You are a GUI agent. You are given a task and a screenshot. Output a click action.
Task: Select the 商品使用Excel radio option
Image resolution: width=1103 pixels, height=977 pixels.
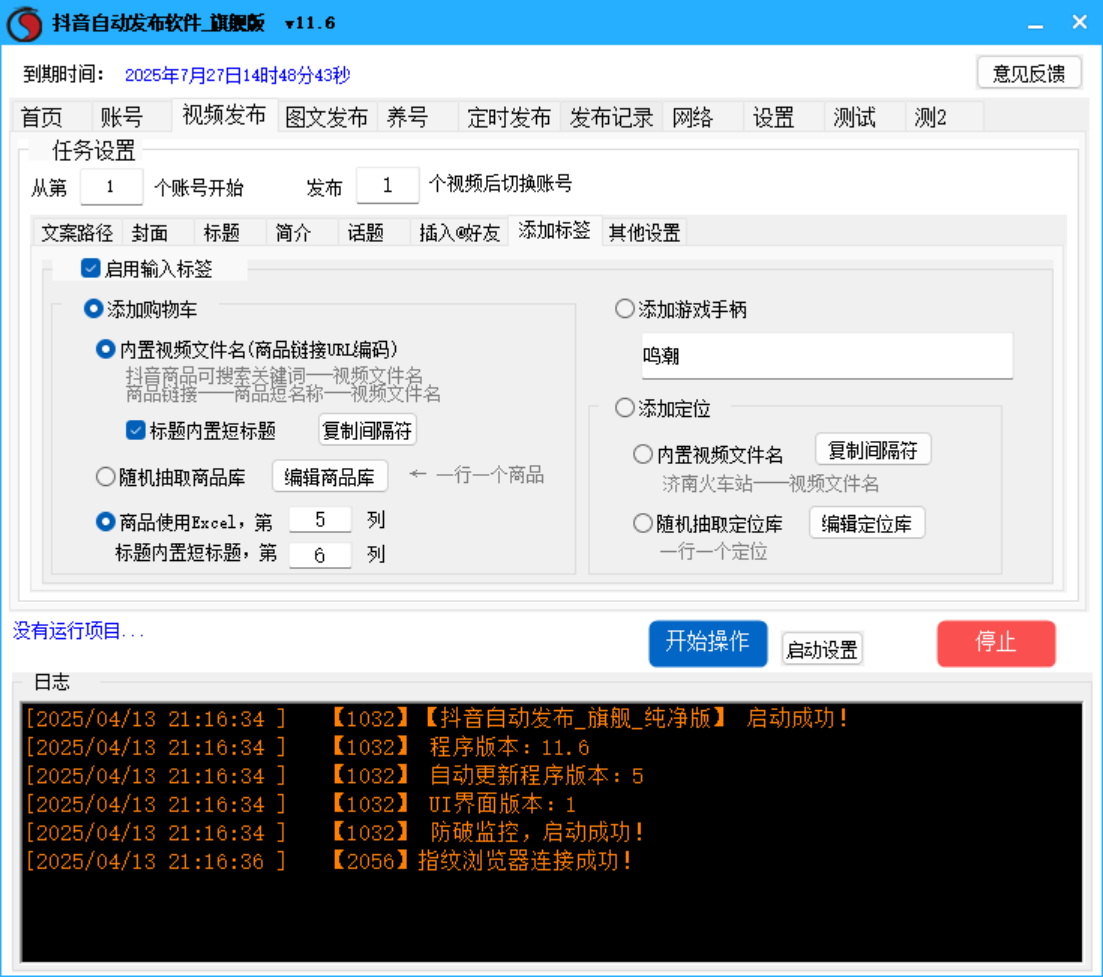click(x=106, y=521)
